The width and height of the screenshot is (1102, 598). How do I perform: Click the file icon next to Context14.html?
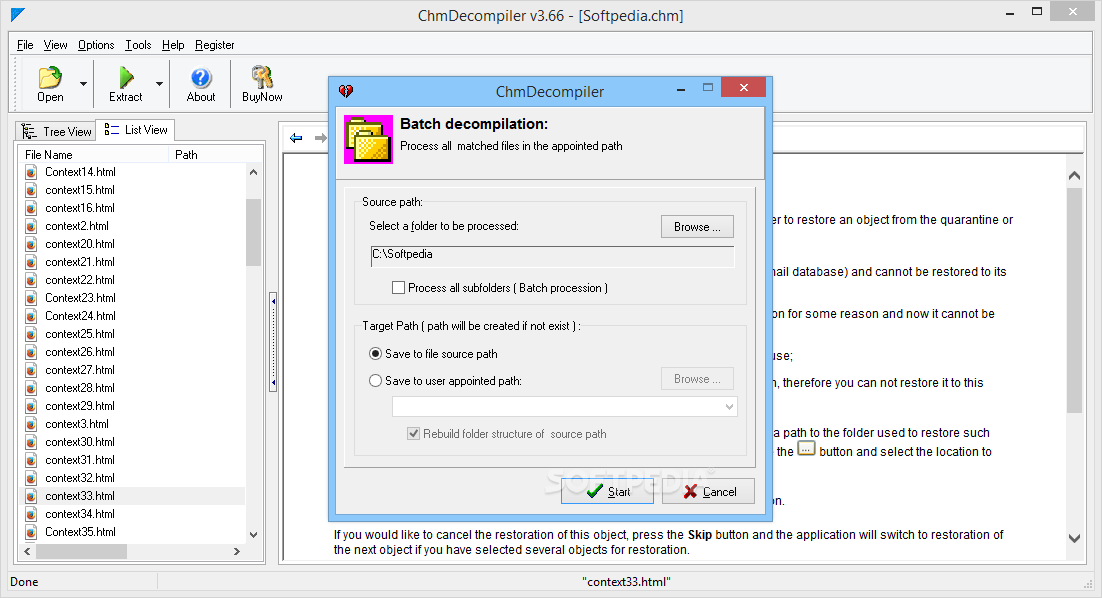pos(31,172)
